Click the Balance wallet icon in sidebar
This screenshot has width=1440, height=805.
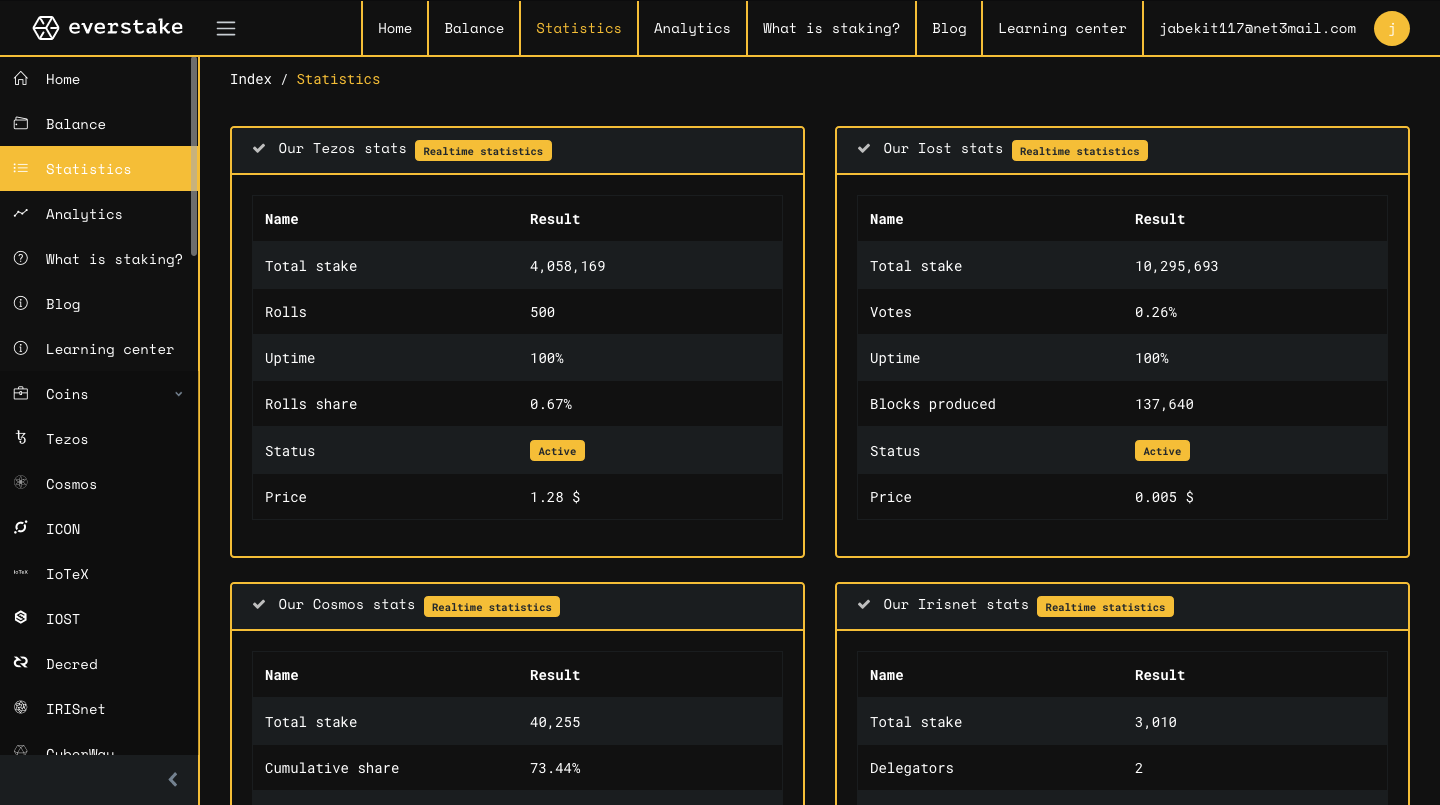21,123
